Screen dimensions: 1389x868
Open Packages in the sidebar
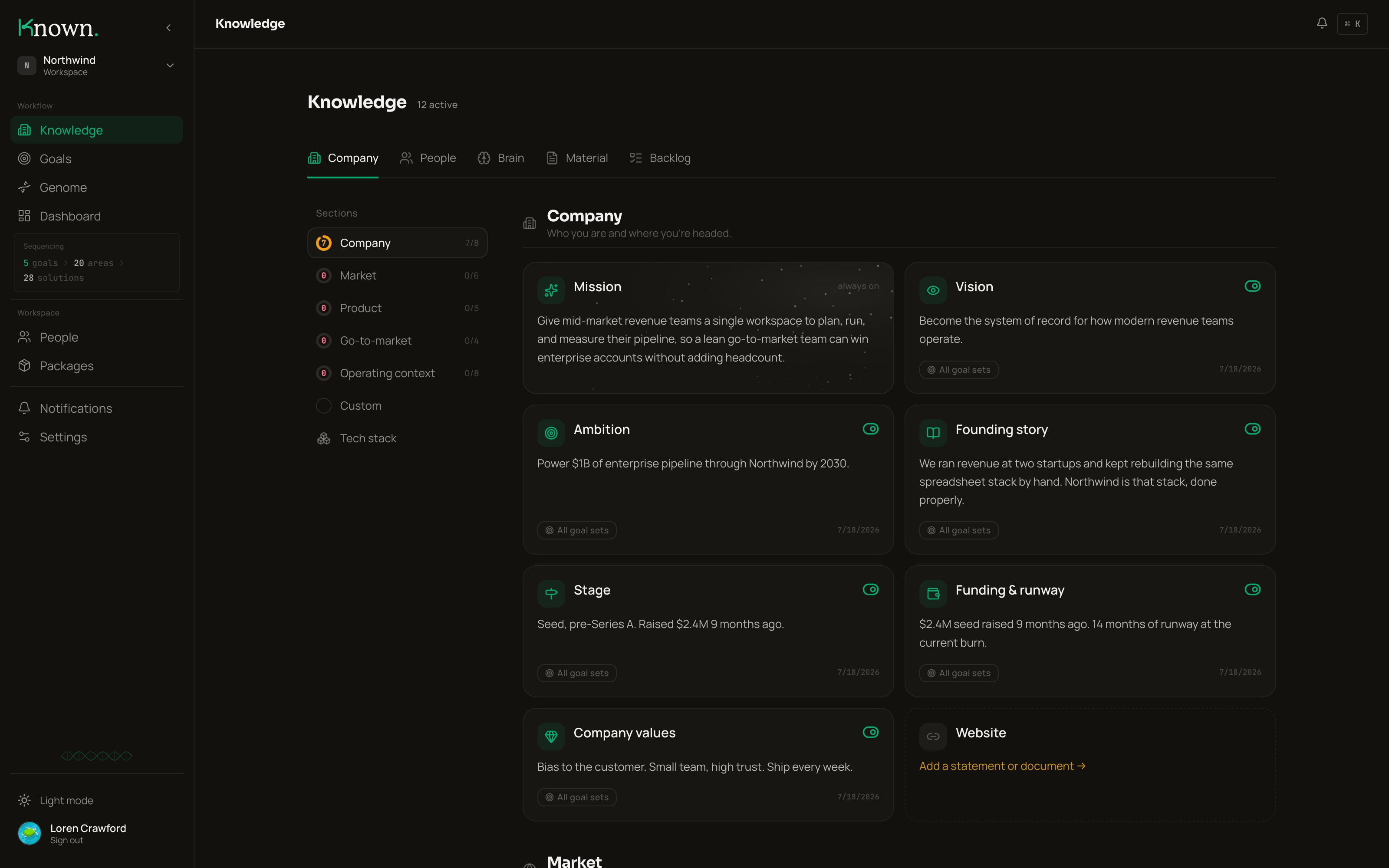coord(96,366)
